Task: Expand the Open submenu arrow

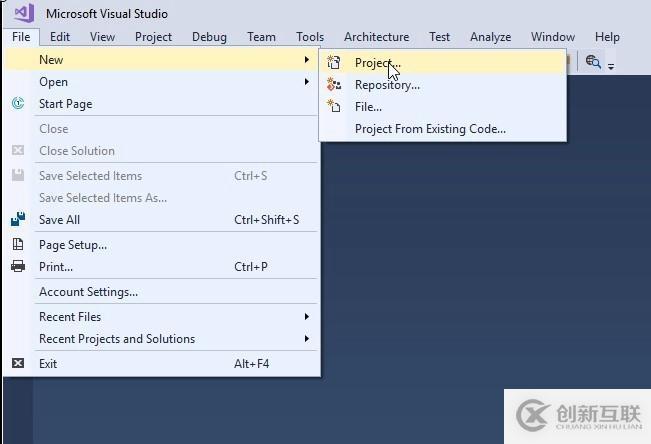Action: [x=307, y=82]
